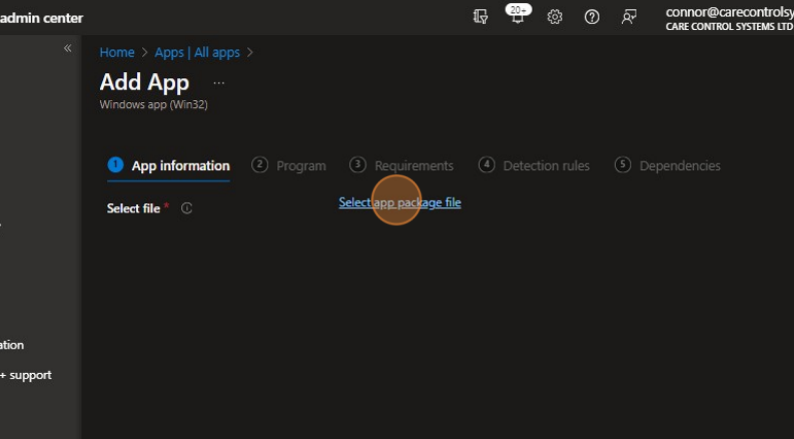Open the Settings gear in header

555,17
